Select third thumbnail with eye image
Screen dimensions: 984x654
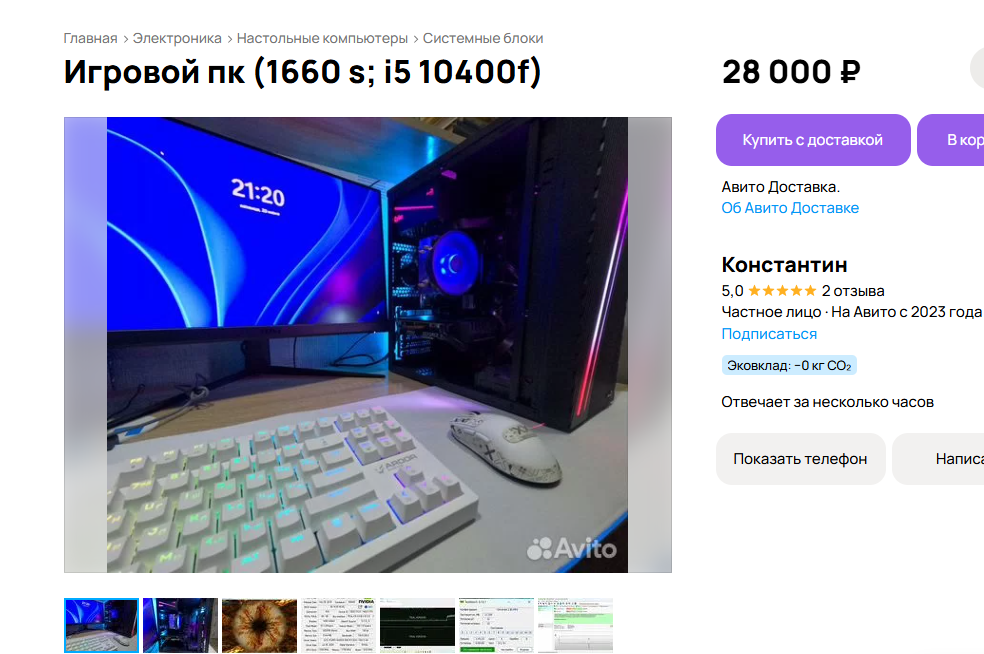(259, 625)
